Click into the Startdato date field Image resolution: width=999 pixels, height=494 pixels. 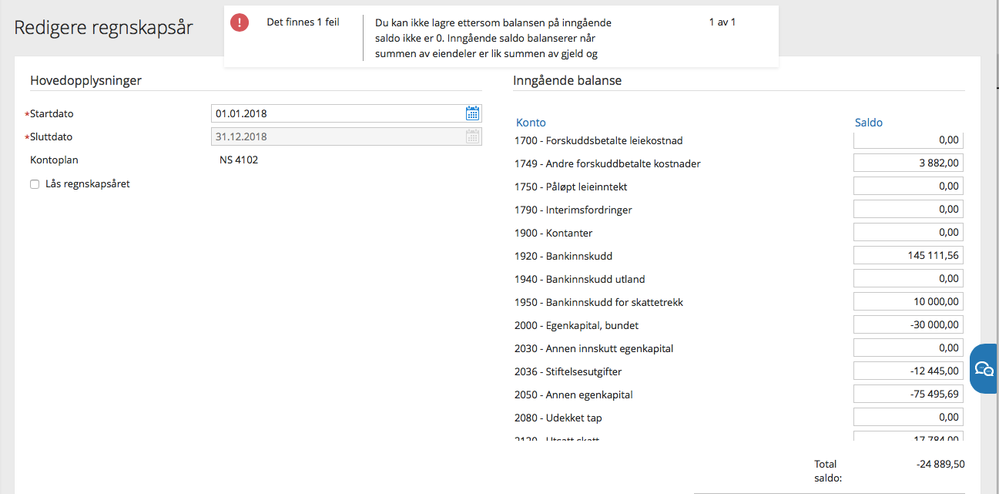click(346, 113)
